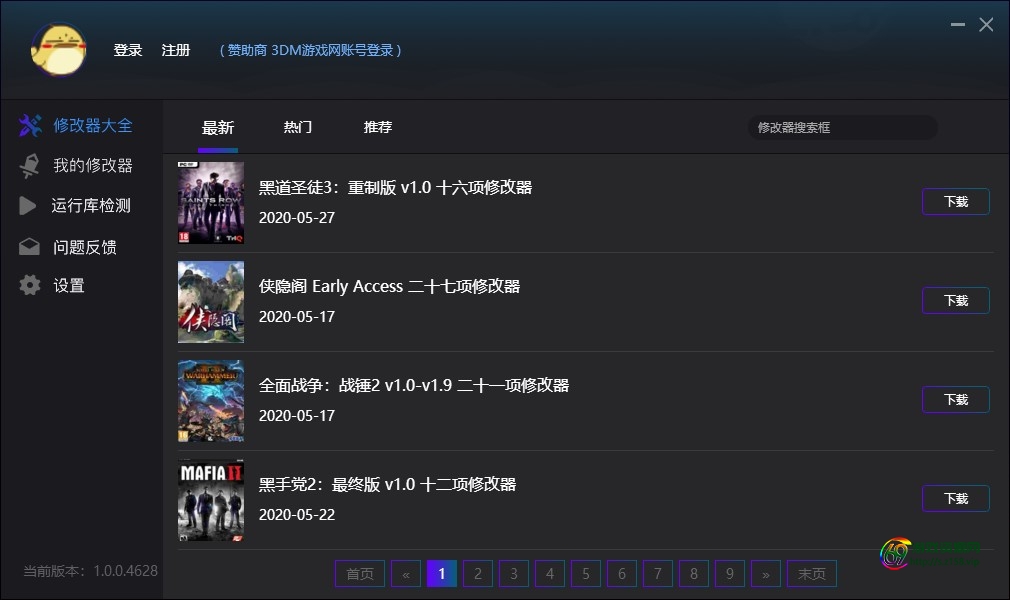
Task: Click the 黑手党2 cover thumbnail
Action: click(210, 499)
